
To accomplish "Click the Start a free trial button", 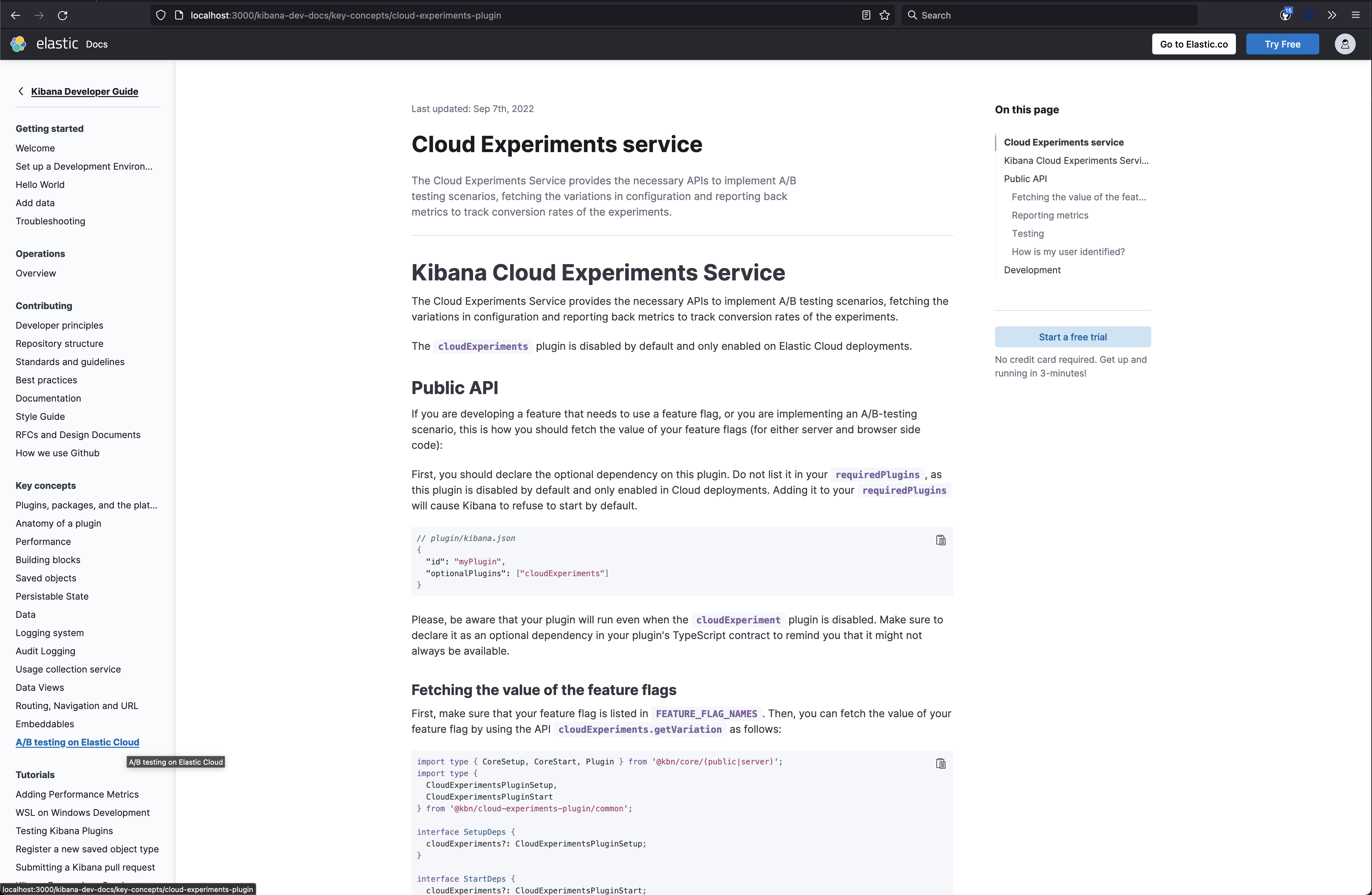I will pyautogui.click(x=1073, y=337).
